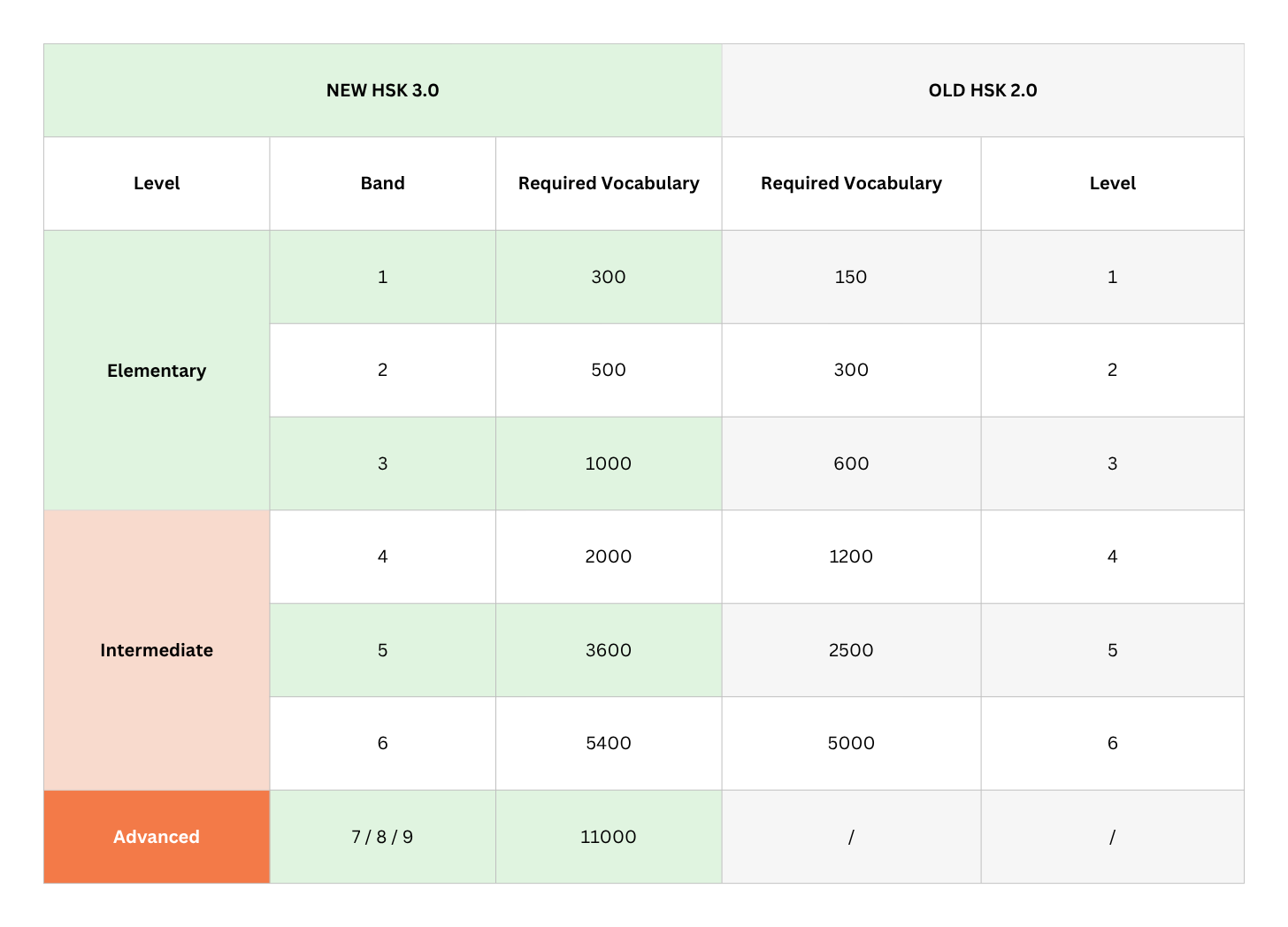Screen dimensions: 1288x927
Task: Select the 11000 vocabulary cell
Action: pos(609,837)
